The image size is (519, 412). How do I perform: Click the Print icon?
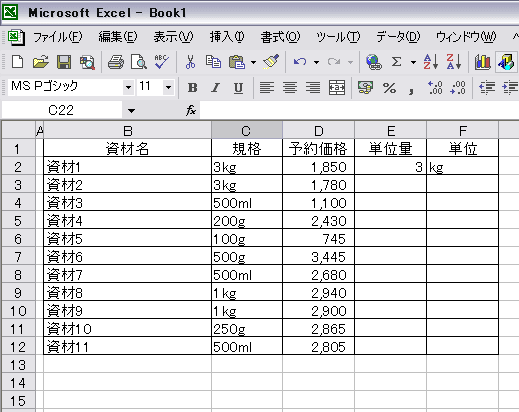pos(116,62)
